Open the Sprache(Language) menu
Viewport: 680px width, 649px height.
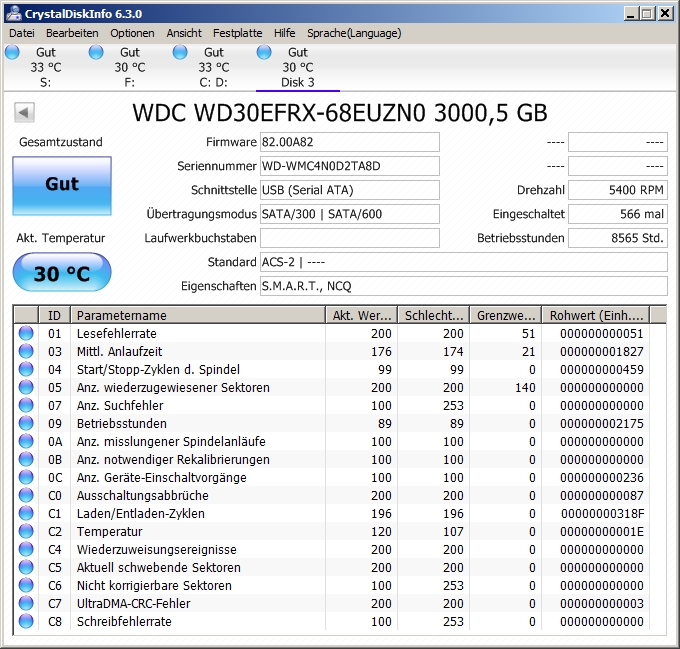coord(354,33)
